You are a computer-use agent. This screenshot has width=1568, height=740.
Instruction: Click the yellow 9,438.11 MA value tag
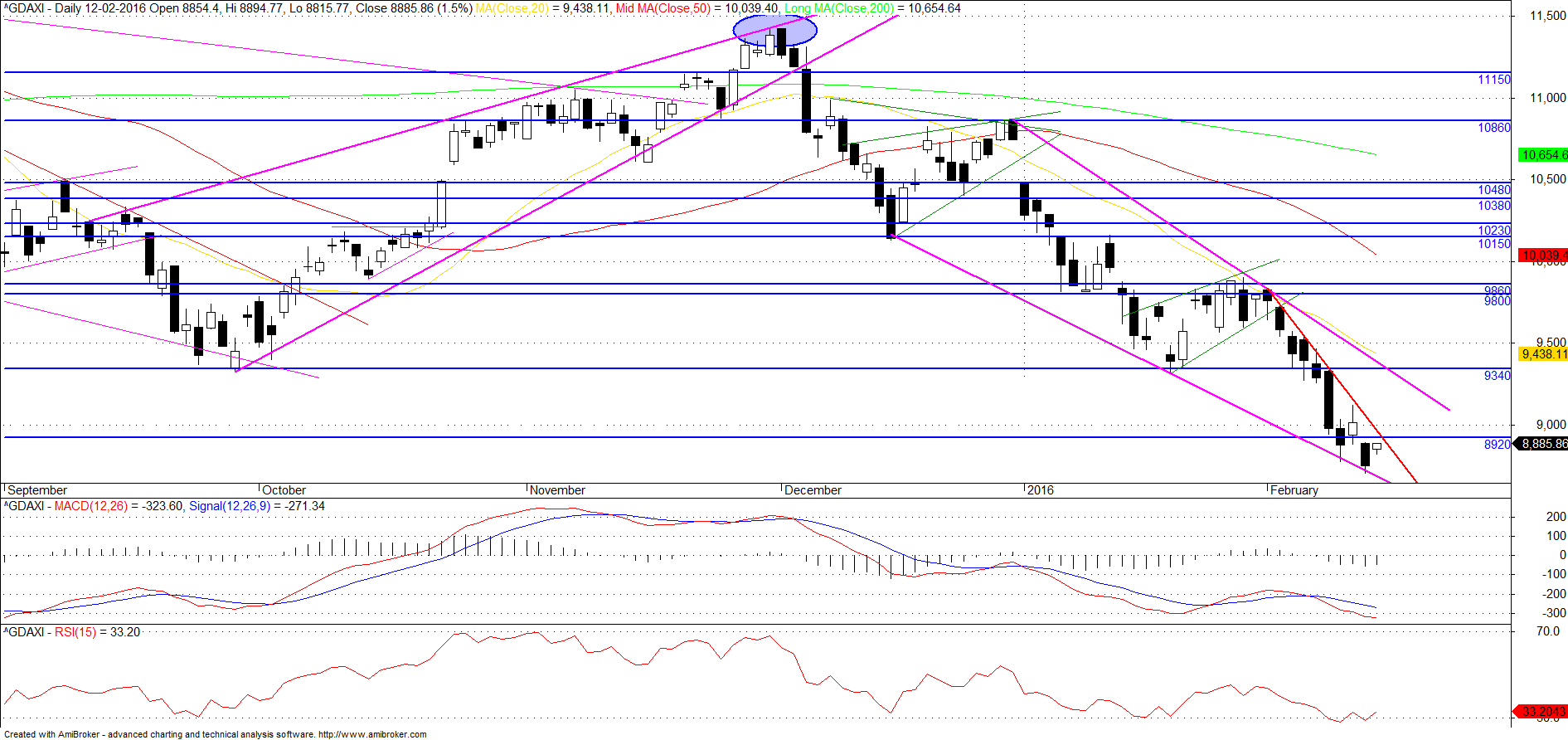point(1543,354)
